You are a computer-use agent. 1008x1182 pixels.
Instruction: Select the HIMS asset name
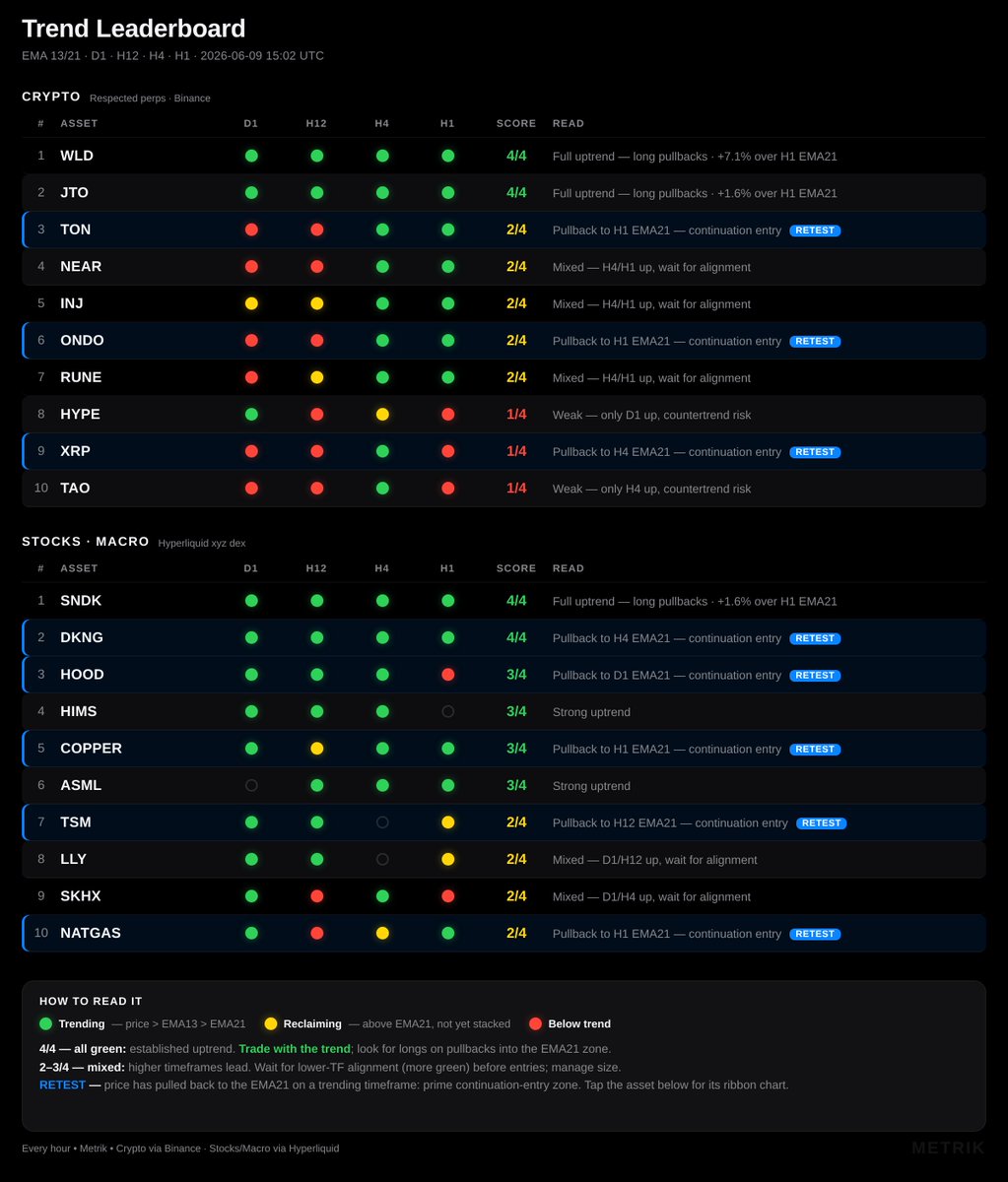79,711
